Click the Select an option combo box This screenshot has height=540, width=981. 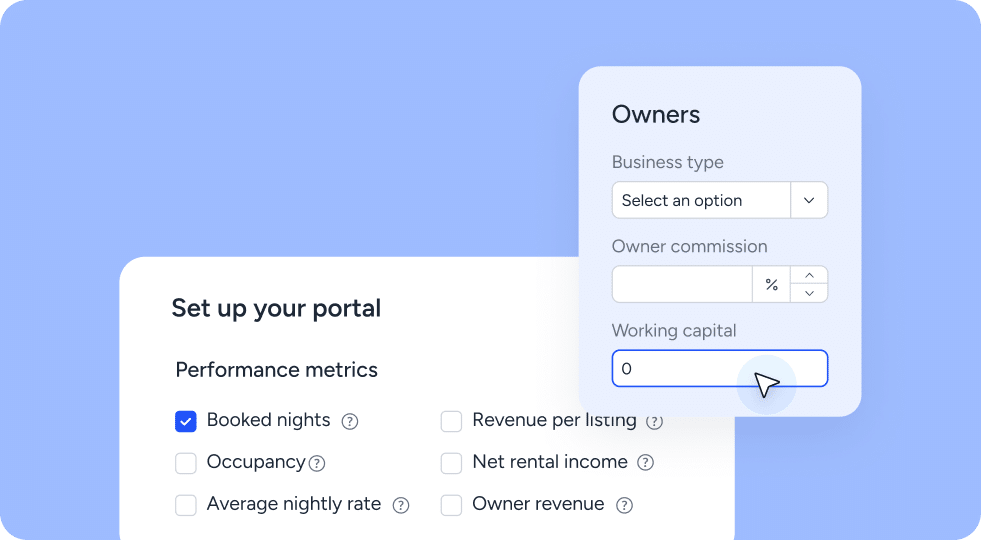point(700,200)
